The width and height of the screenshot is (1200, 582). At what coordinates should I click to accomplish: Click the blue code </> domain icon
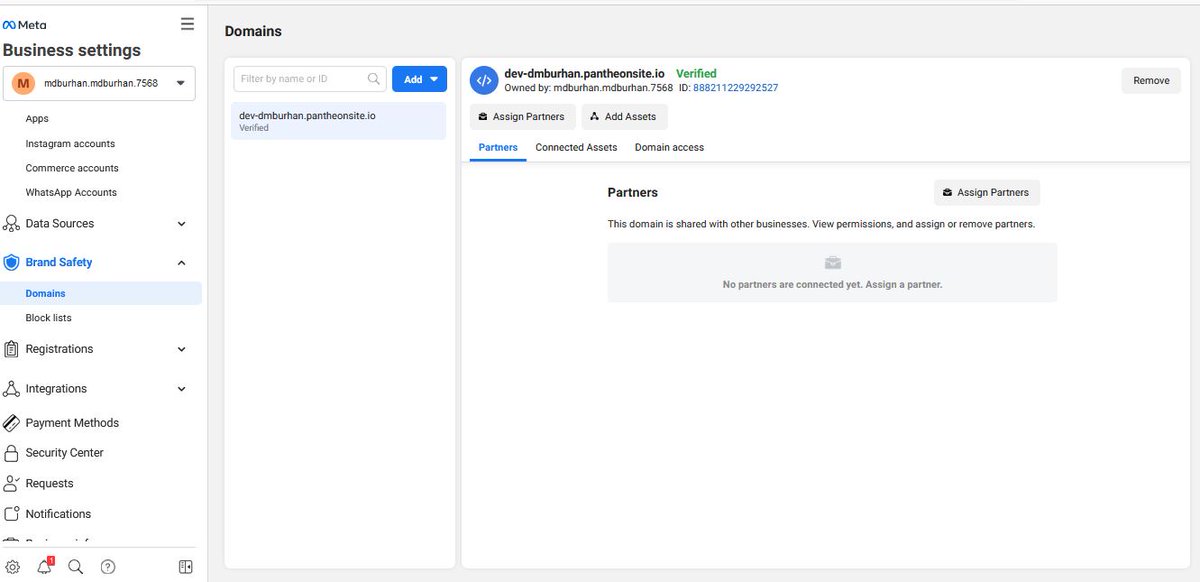(x=484, y=80)
